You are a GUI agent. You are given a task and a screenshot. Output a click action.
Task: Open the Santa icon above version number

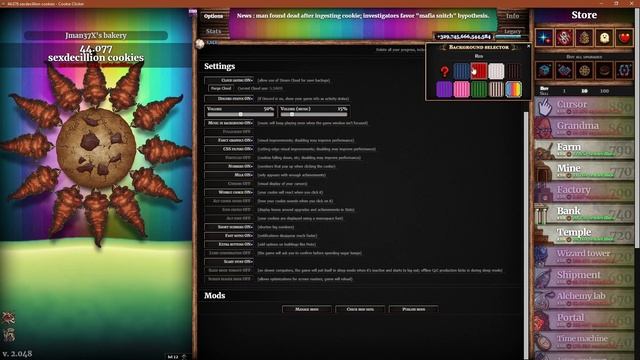[9, 335]
